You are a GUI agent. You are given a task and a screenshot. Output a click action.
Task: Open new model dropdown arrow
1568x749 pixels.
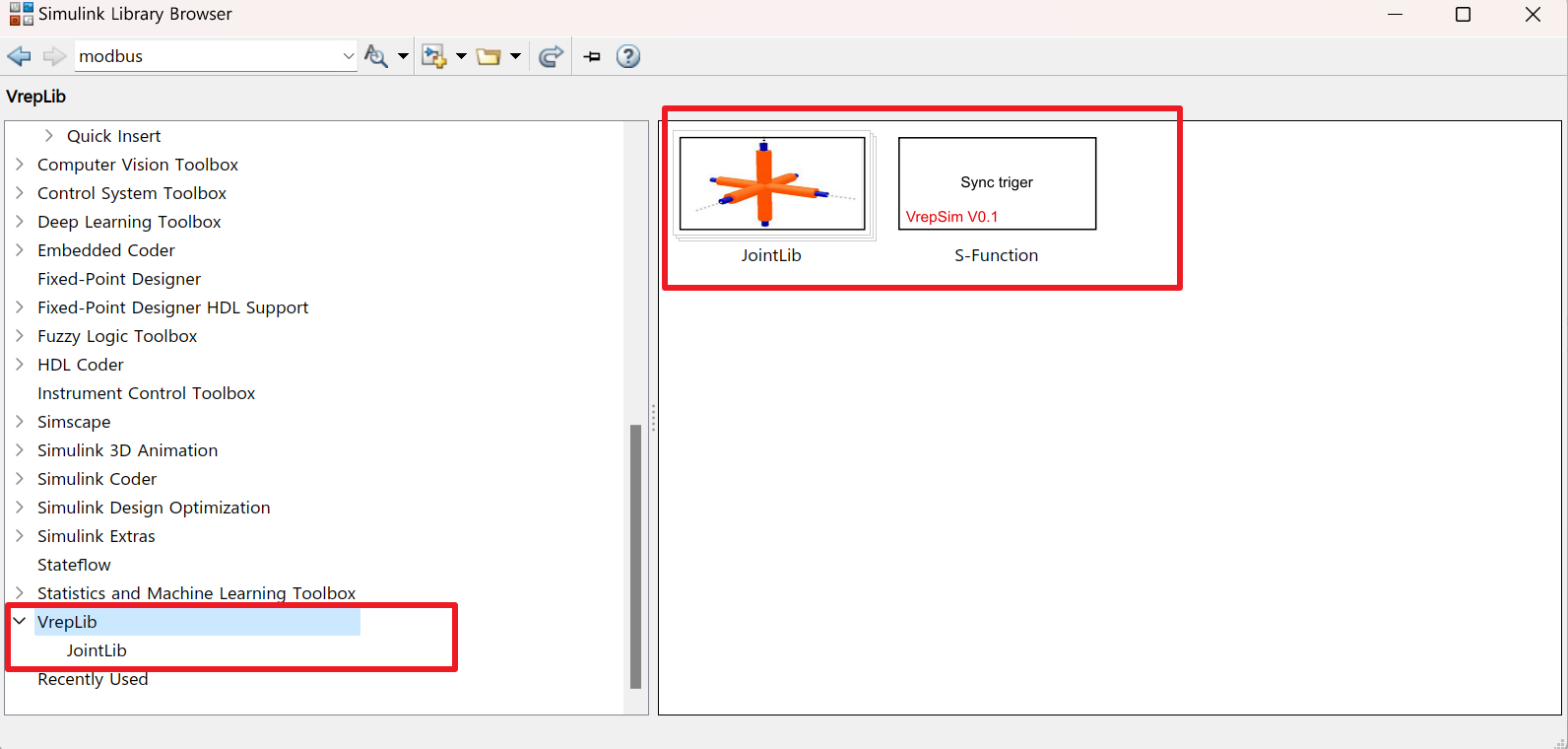tap(461, 56)
